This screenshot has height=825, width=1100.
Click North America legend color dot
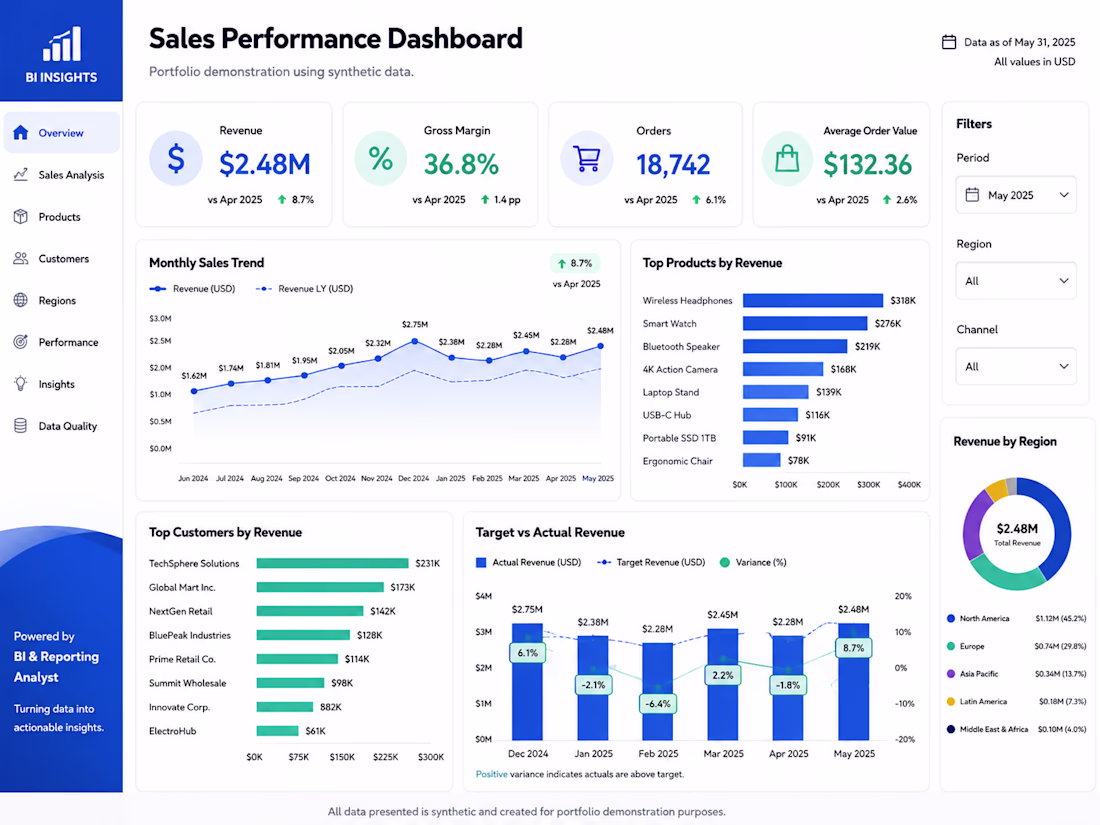click(x=951, y=619)
